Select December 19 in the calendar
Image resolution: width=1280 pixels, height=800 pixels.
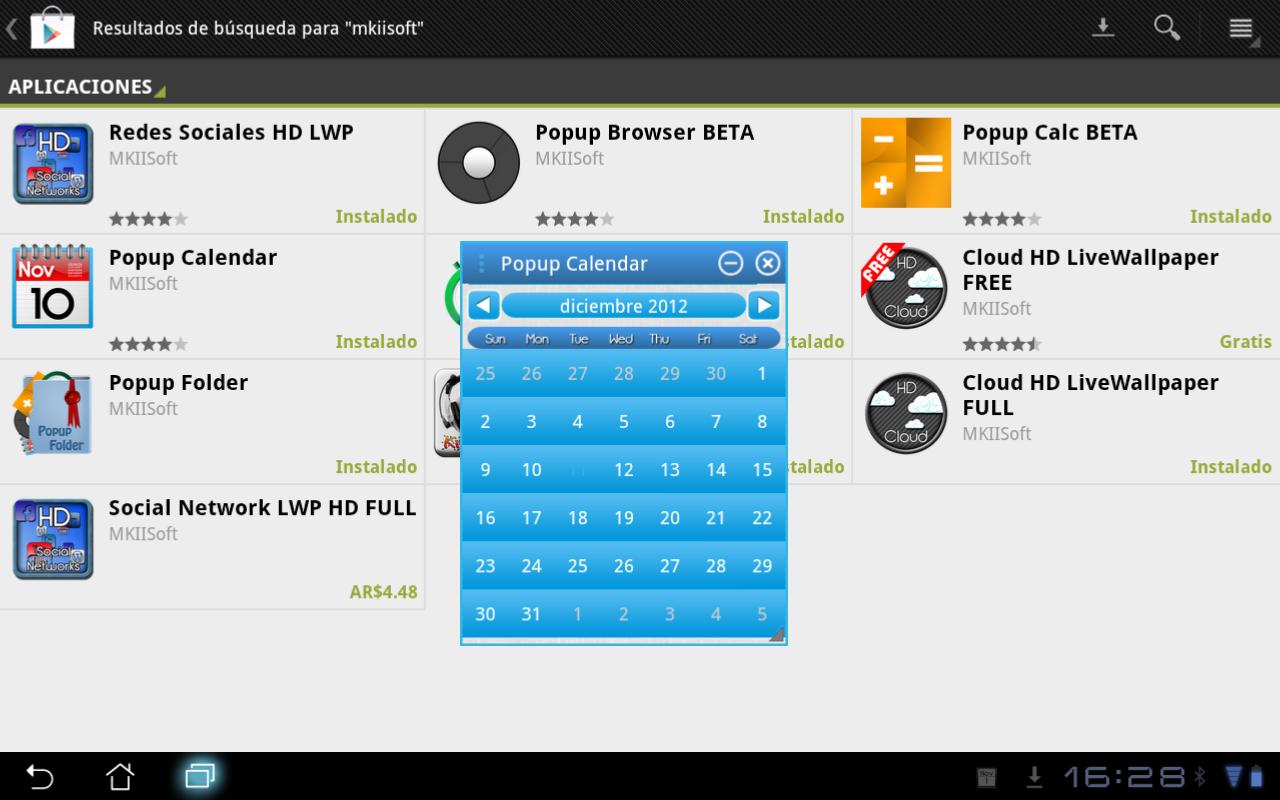pos(624,518)
